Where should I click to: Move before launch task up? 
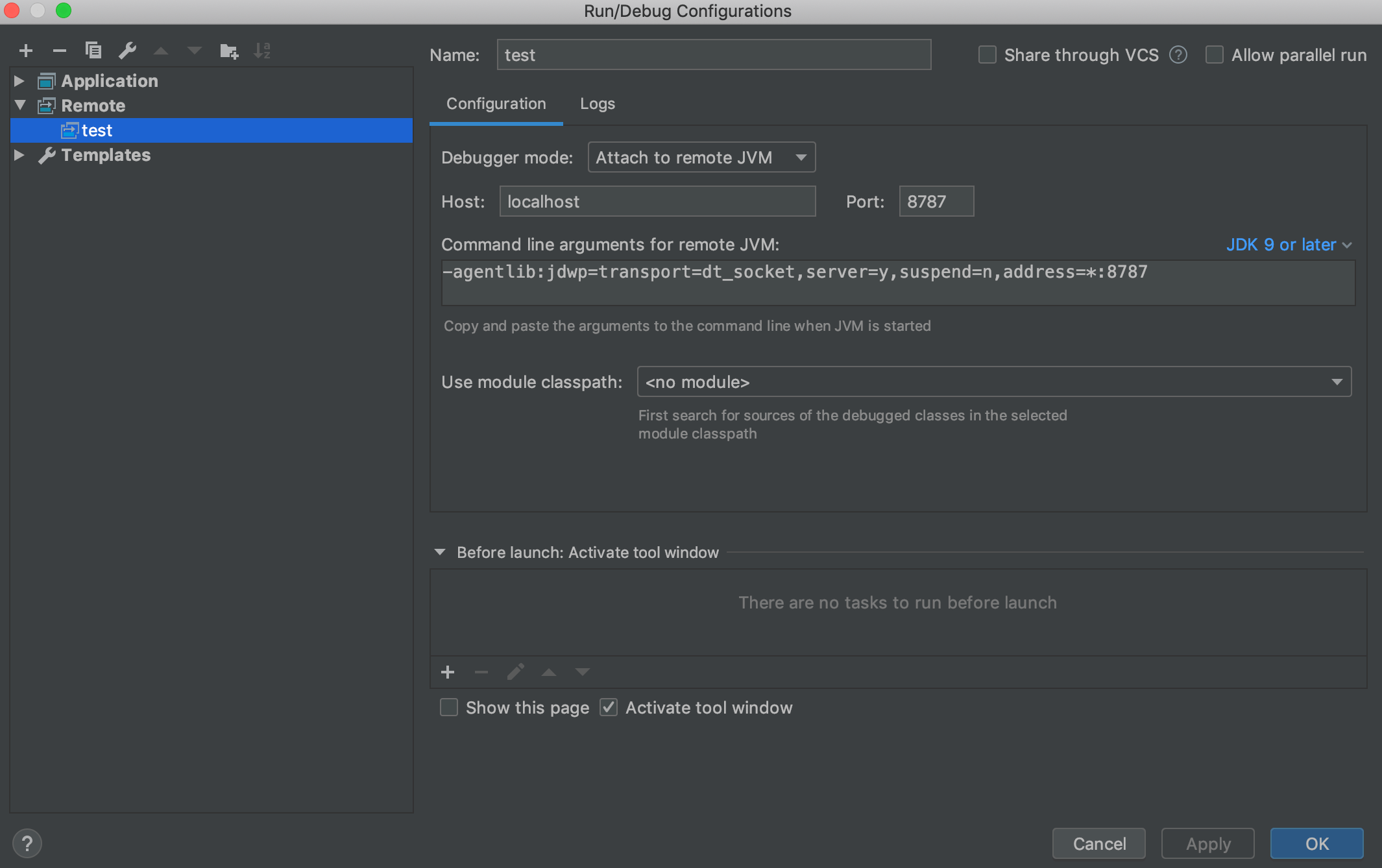549,672
